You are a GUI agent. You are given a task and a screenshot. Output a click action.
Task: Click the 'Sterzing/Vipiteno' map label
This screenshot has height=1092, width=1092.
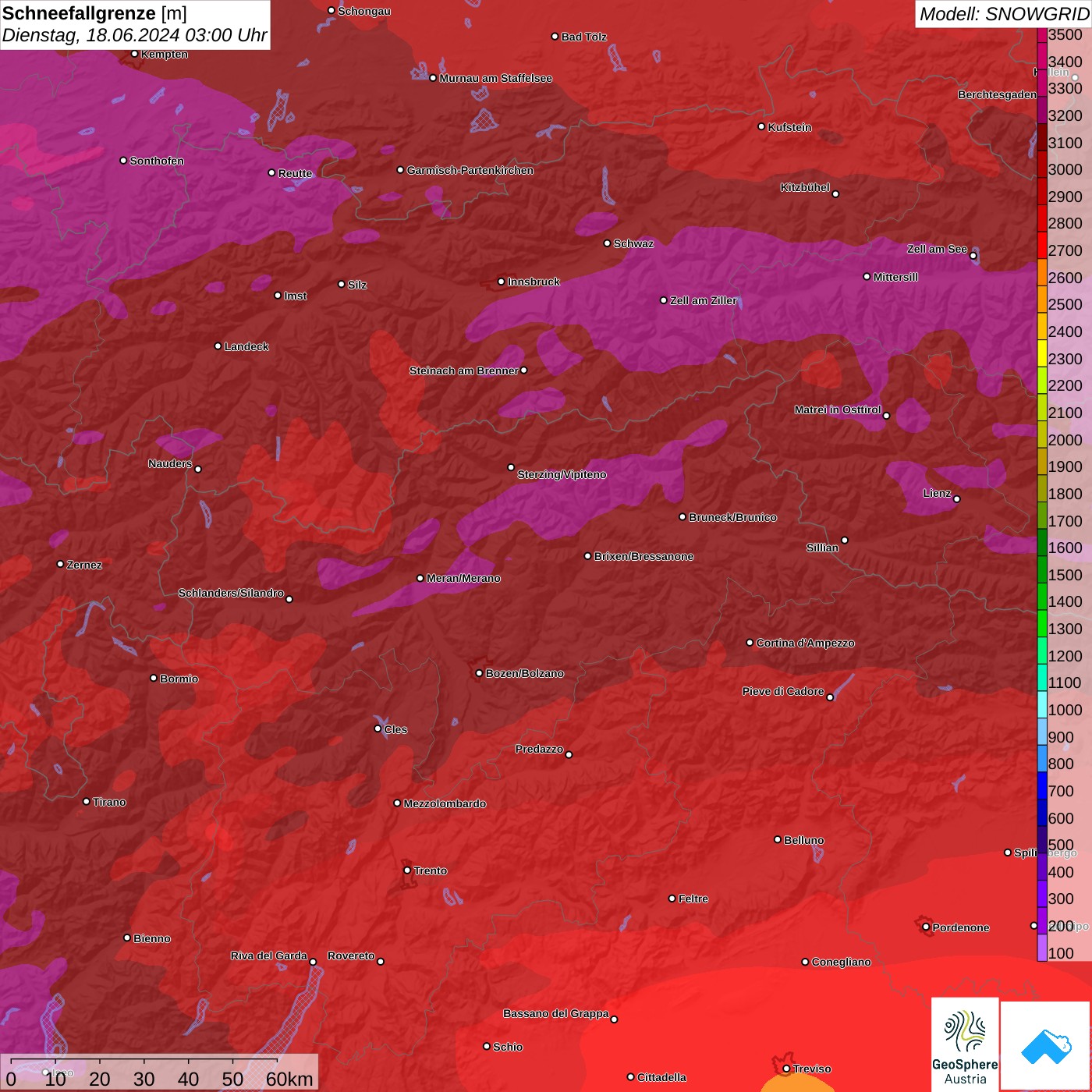coord(562,474)
